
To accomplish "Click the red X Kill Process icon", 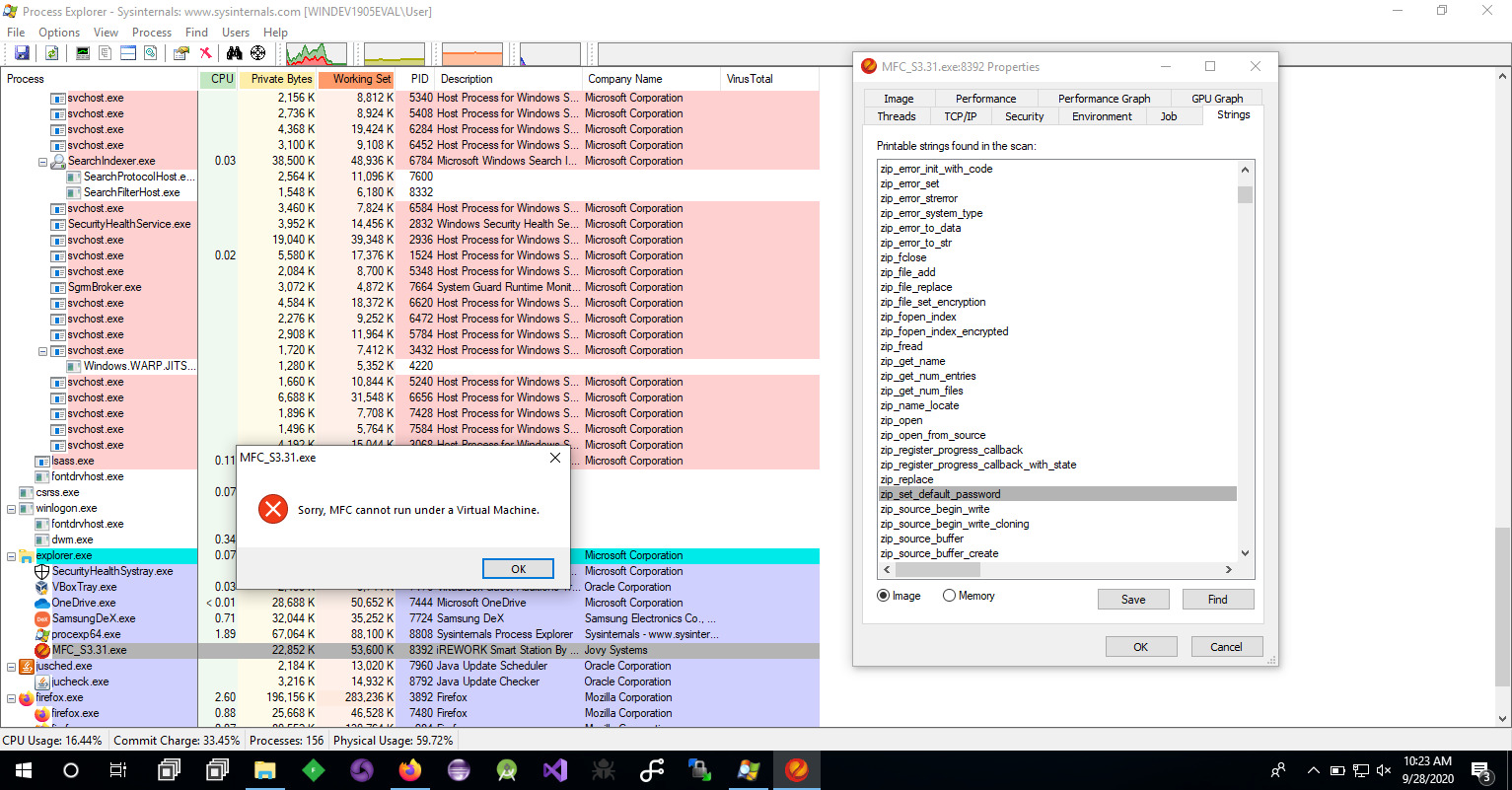I will tap(205, 53).
